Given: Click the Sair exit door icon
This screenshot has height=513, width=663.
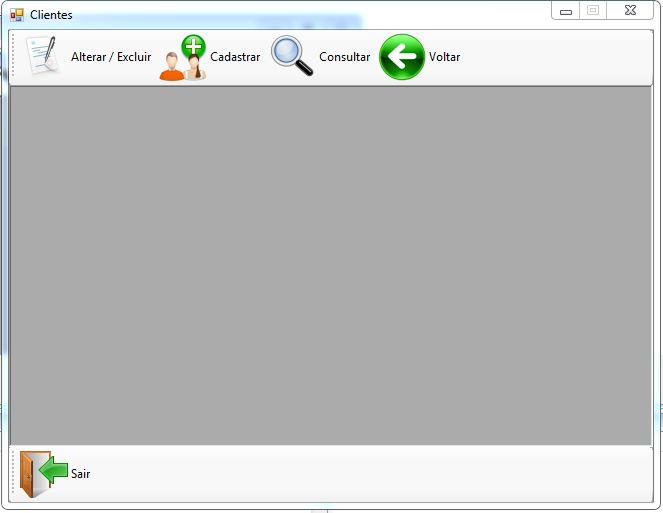Looking at the screenshot, I should coord(42,473).
